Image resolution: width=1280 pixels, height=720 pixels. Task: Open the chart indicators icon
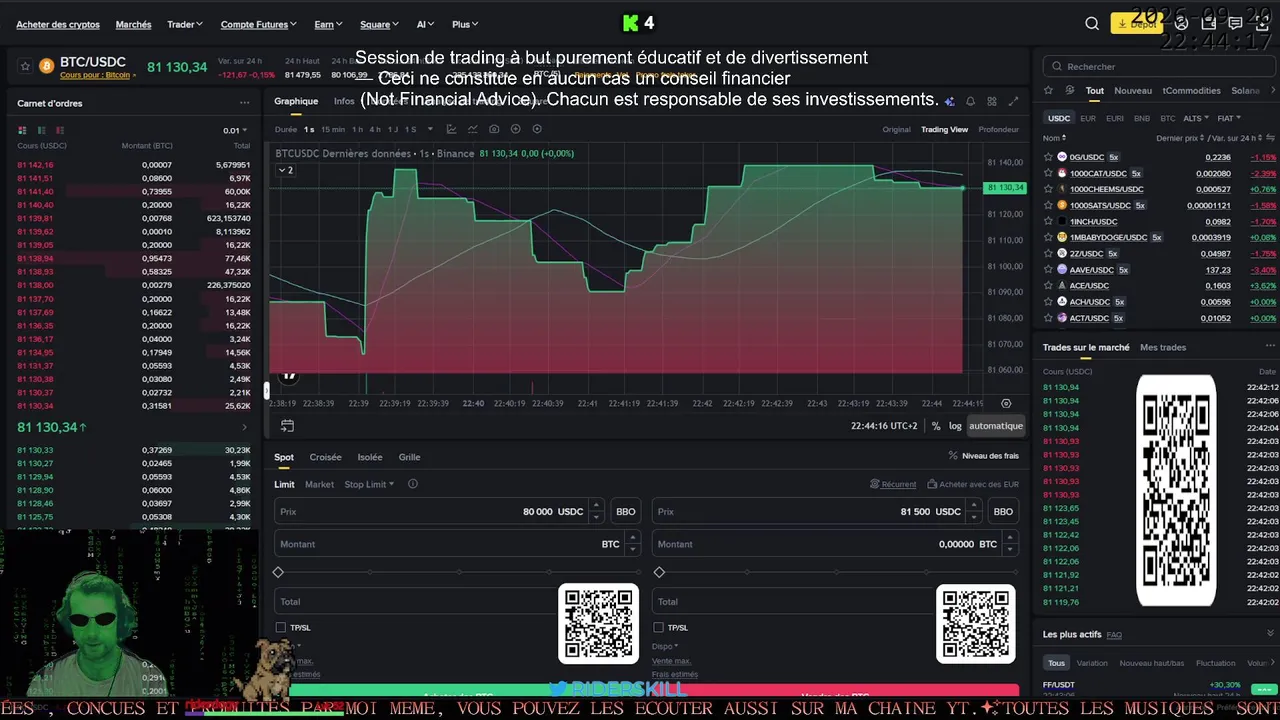pyautogui.click(x=472, y=129)
